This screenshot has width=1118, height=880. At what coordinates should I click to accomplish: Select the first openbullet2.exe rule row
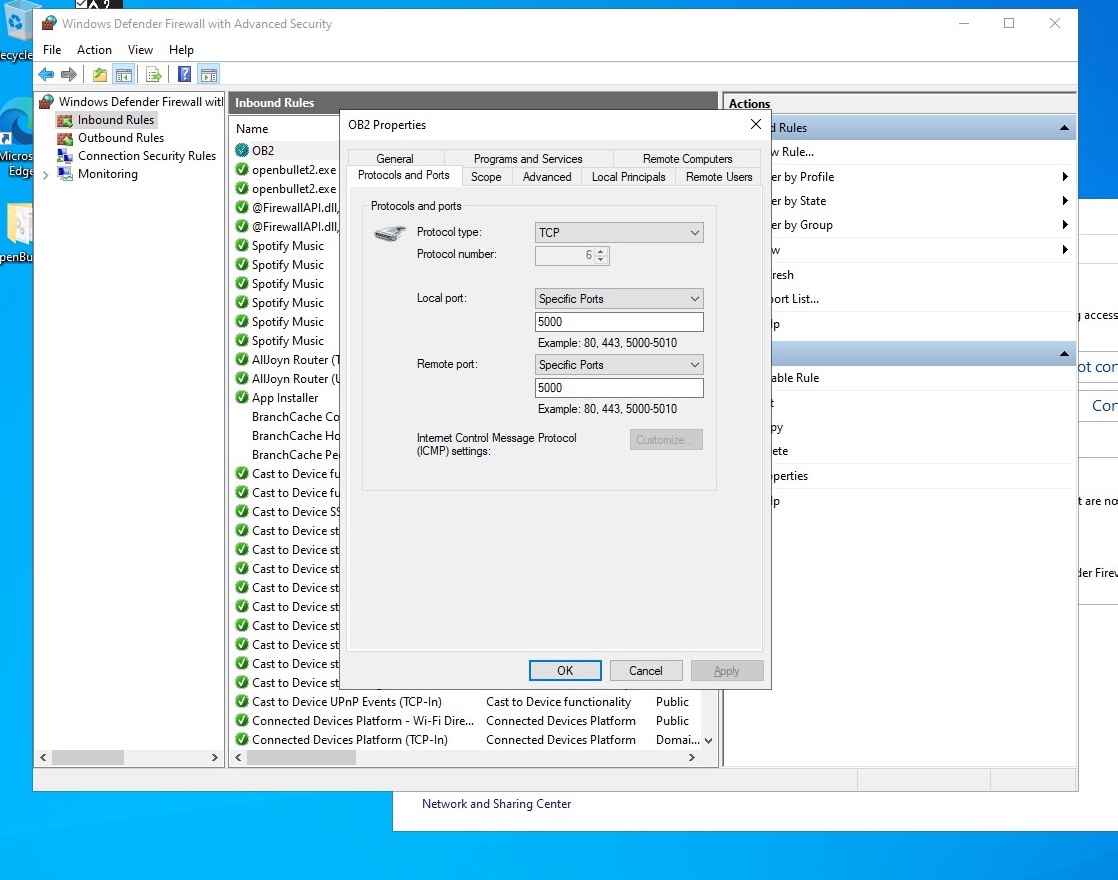287,170
